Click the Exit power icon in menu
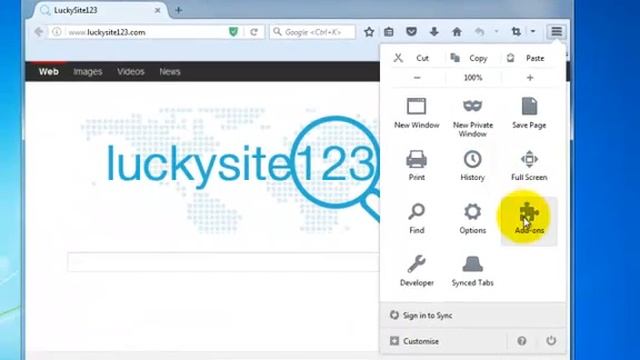Screen dimensions: 640x360 (x=551, y=340)
